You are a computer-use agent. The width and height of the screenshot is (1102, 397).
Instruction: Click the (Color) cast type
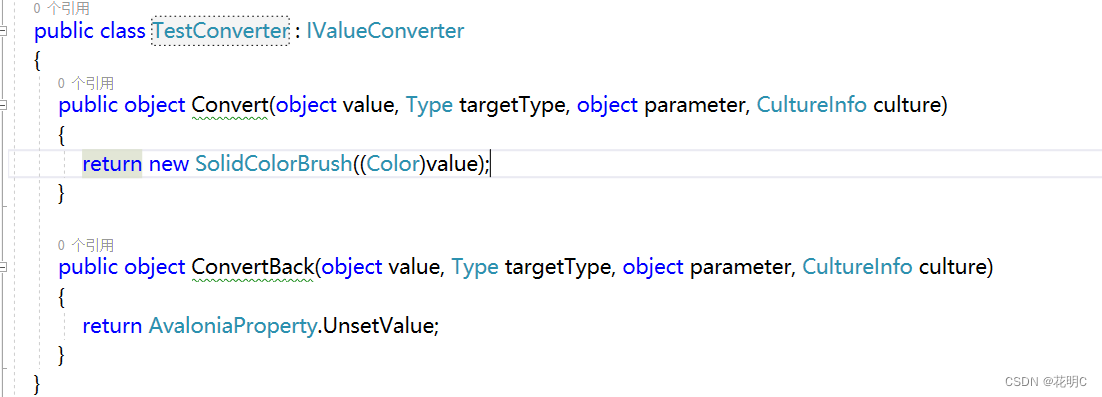(393, 164)
